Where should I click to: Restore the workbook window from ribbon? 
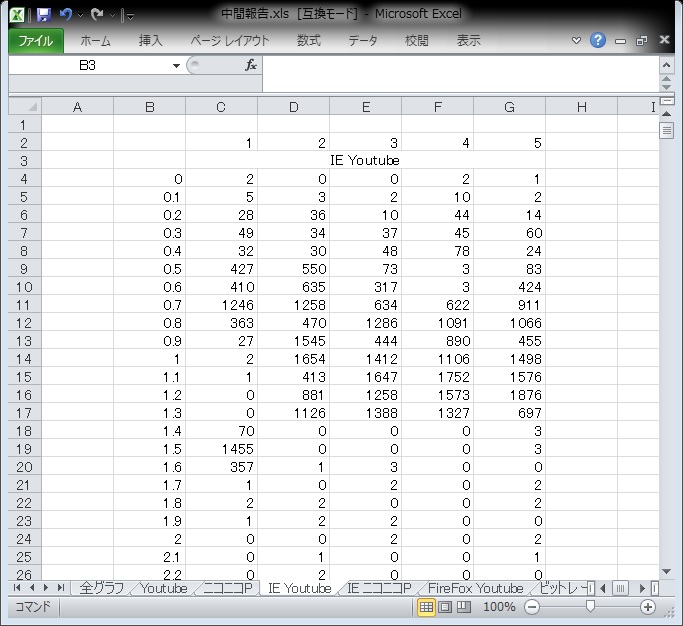(642, 41)
